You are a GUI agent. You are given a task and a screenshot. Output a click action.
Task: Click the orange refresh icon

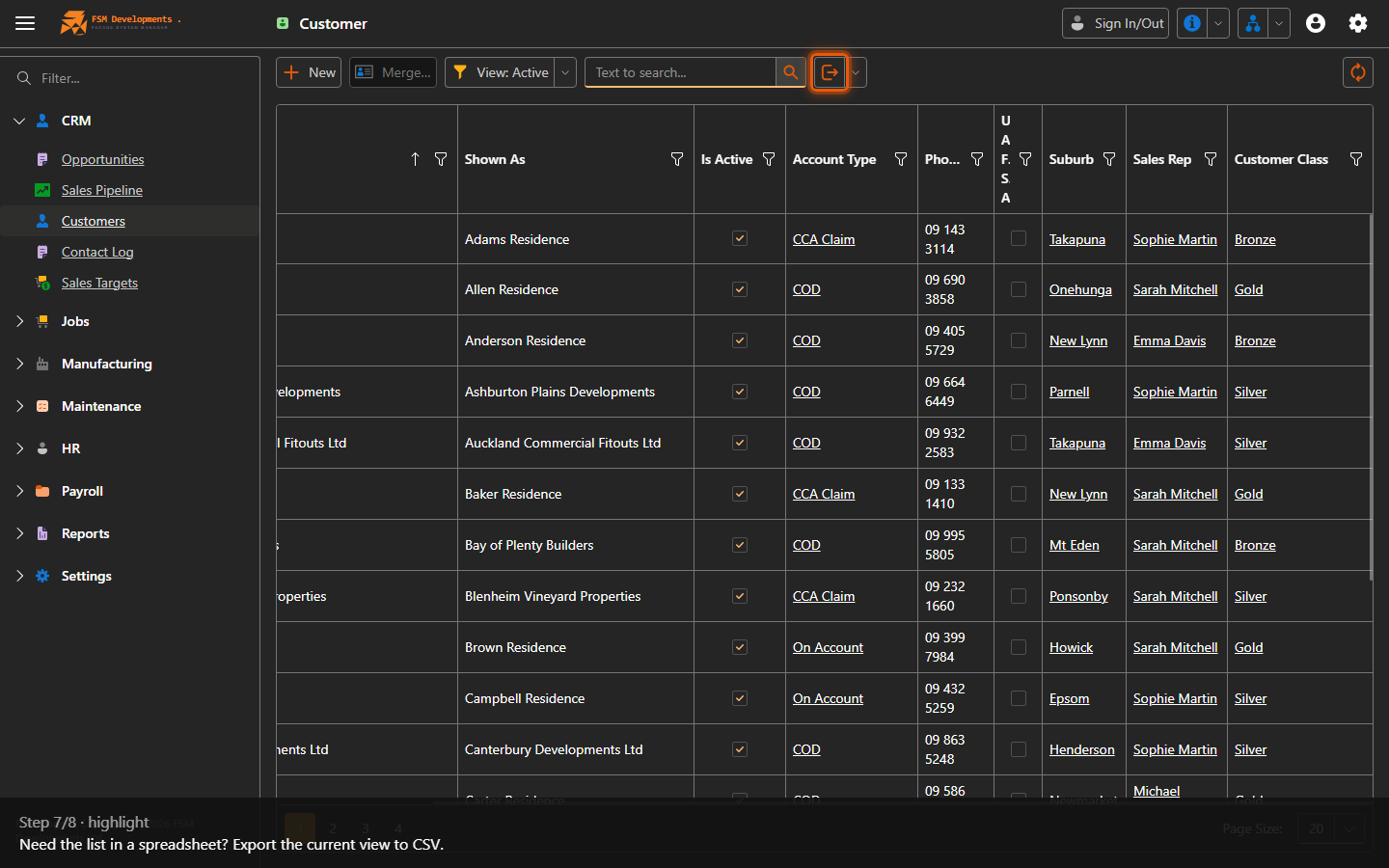pyautogui.click(x=1358, y=72)
